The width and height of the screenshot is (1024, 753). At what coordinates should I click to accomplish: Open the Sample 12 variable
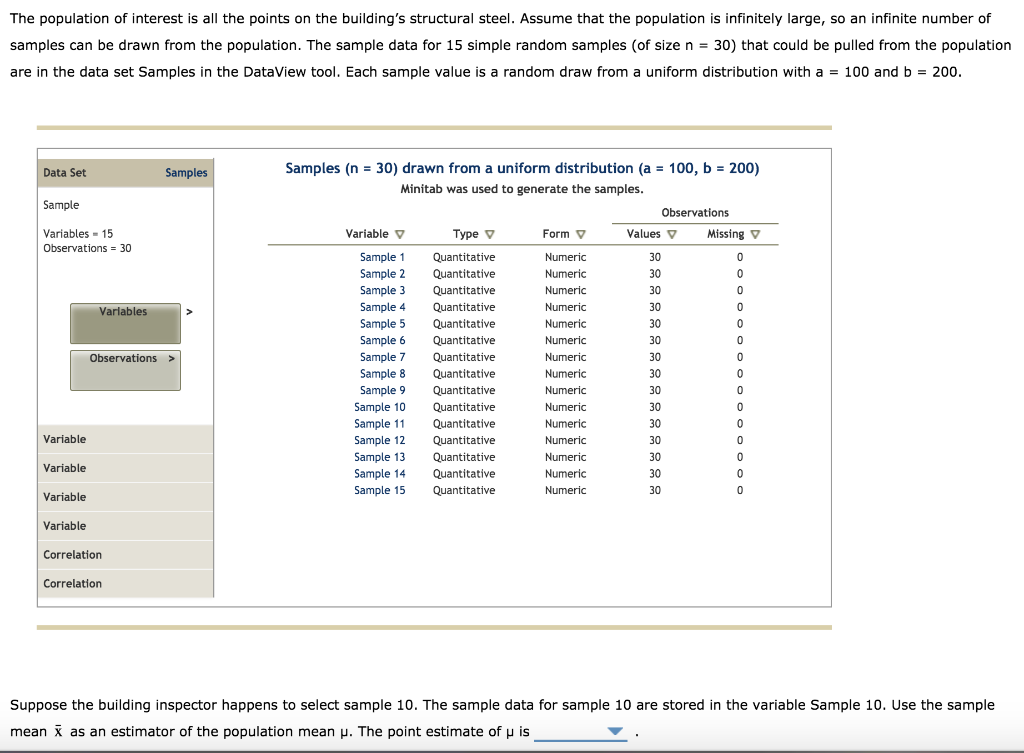click(x=379, y=440)
